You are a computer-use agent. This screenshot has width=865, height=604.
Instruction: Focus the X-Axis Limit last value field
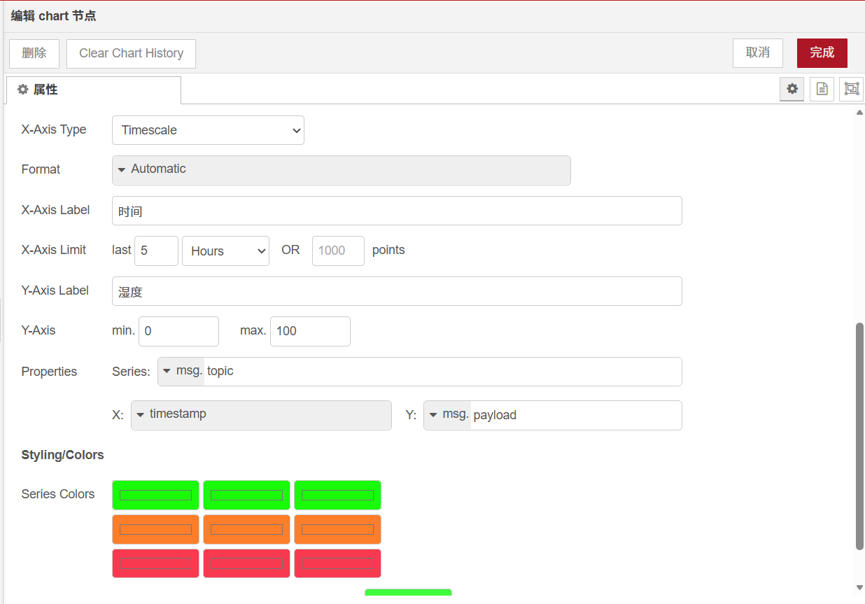click(156, 251)
